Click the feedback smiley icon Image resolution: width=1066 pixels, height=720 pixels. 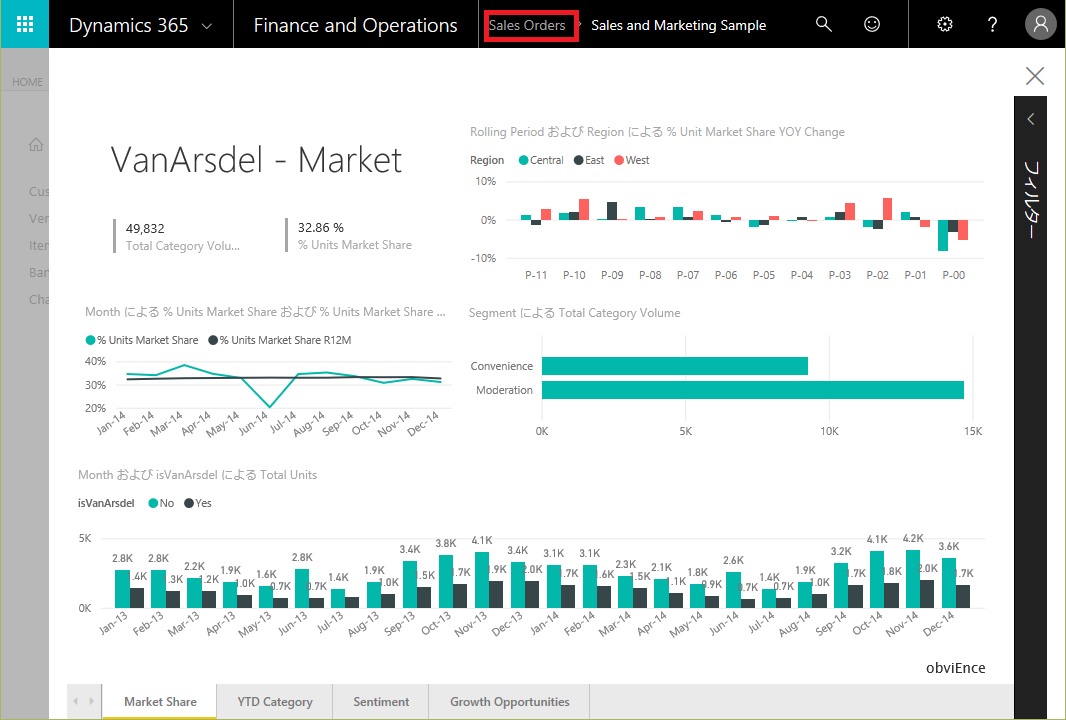click(x=872, y=24)
